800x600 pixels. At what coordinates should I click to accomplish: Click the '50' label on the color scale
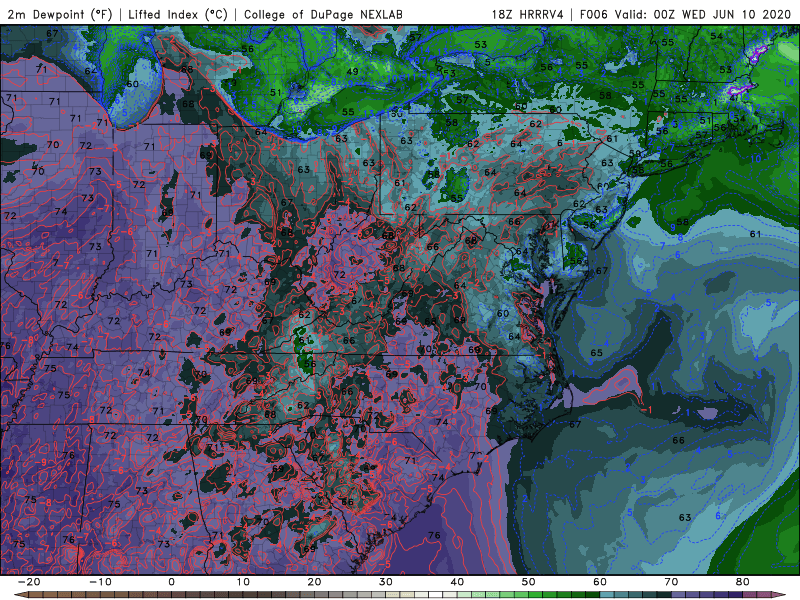529,582
